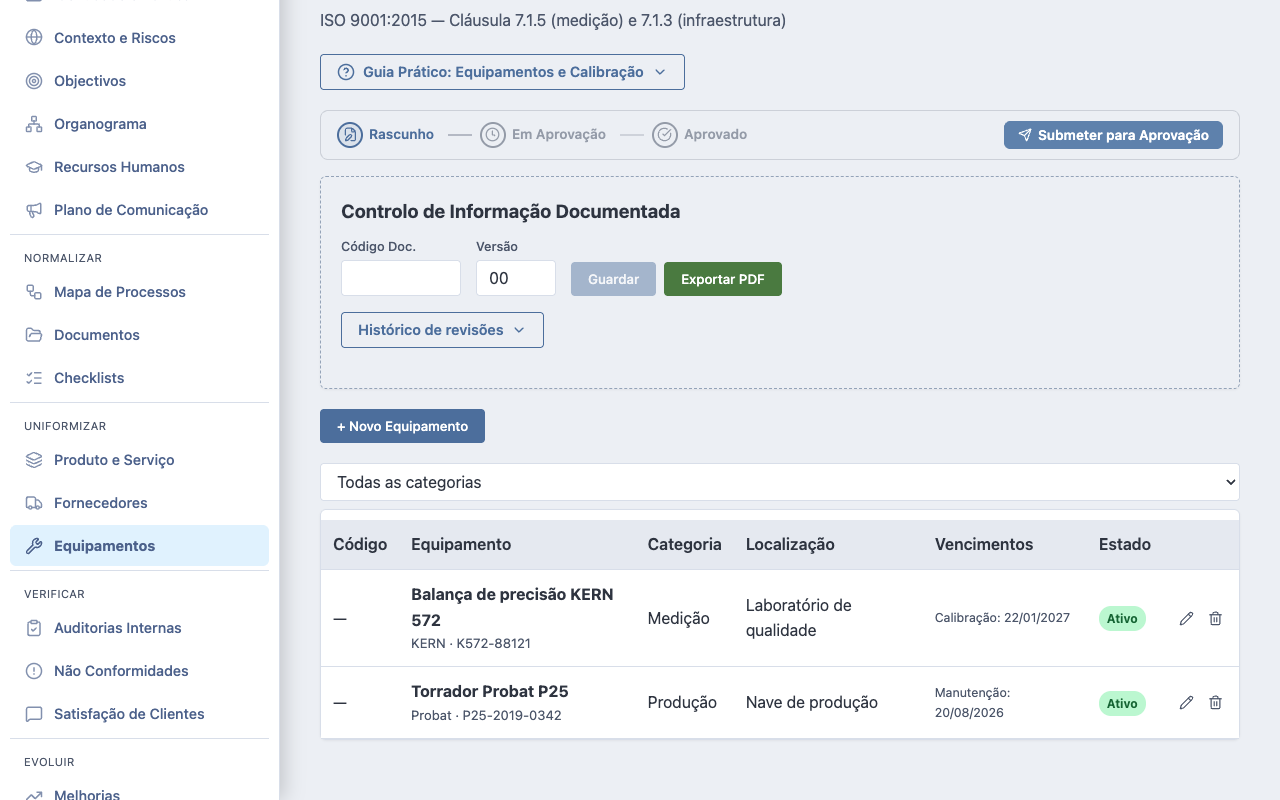Screen dimensions: 1280x800
Task: Click Submeter para Aprovação button
Action: [x=1113, y=135]
